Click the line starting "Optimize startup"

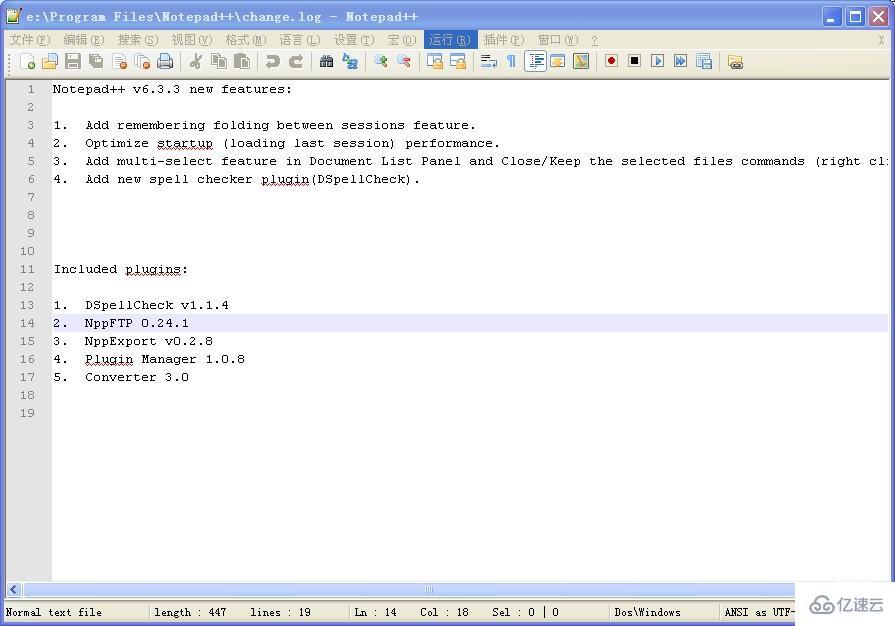pyautogui.click(x=292, y=143)
